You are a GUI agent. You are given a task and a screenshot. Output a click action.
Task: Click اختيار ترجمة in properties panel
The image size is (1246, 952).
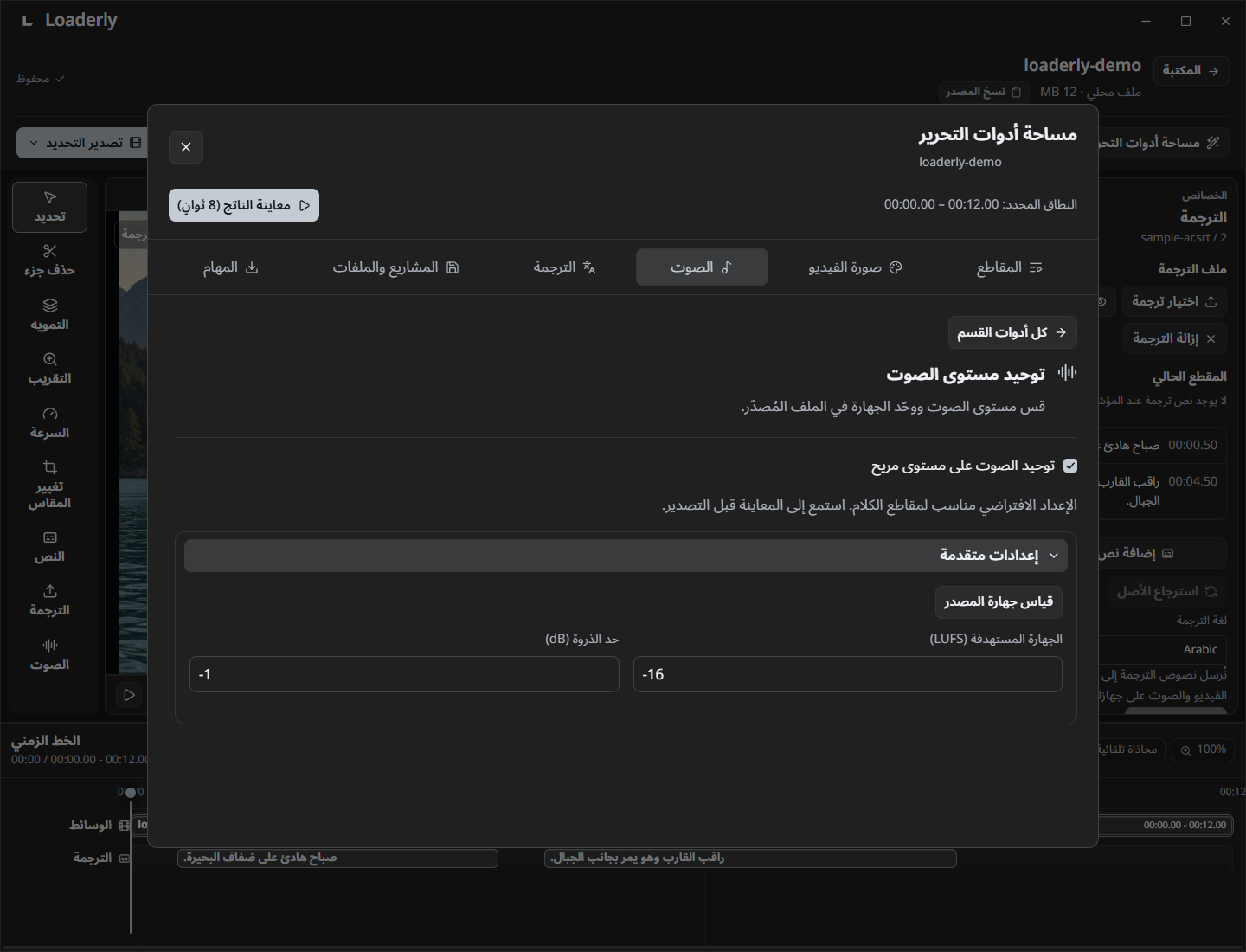1174,301
